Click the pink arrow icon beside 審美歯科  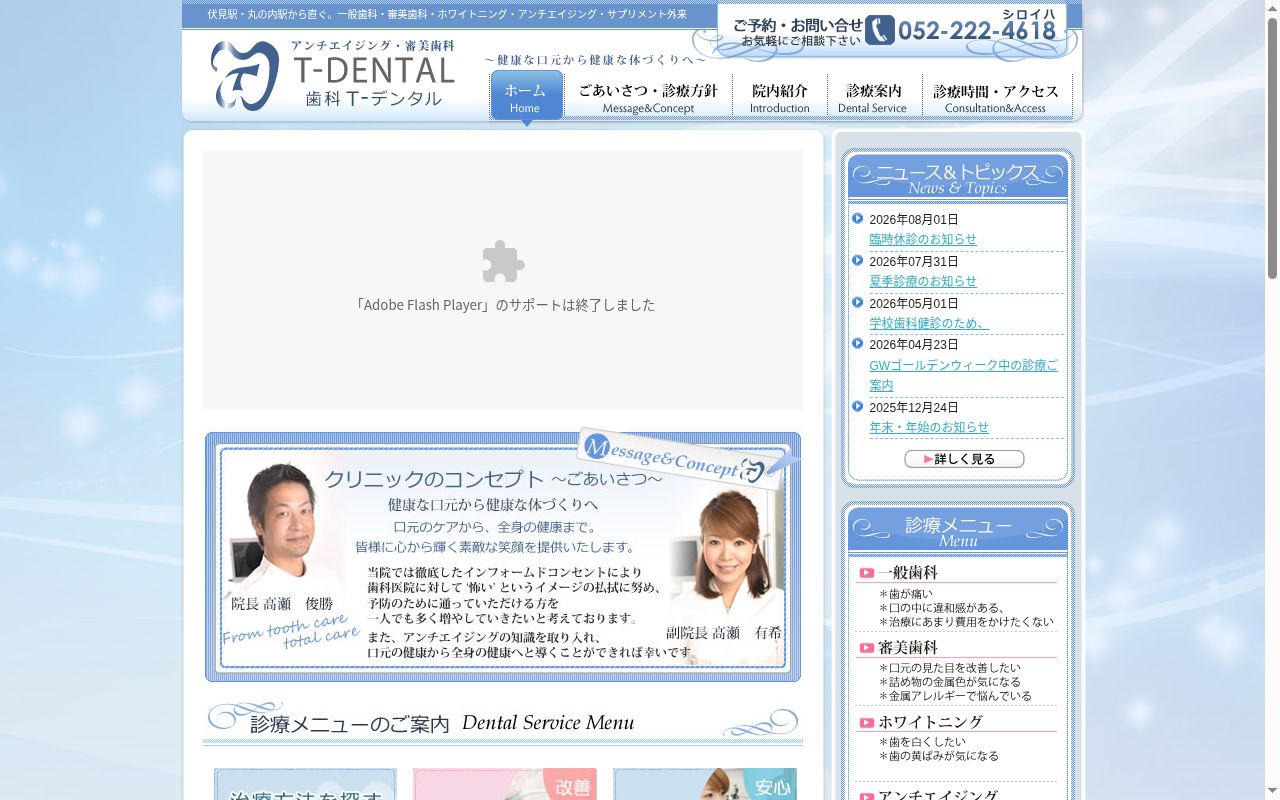pyautogui.click(x=867, y=648)
